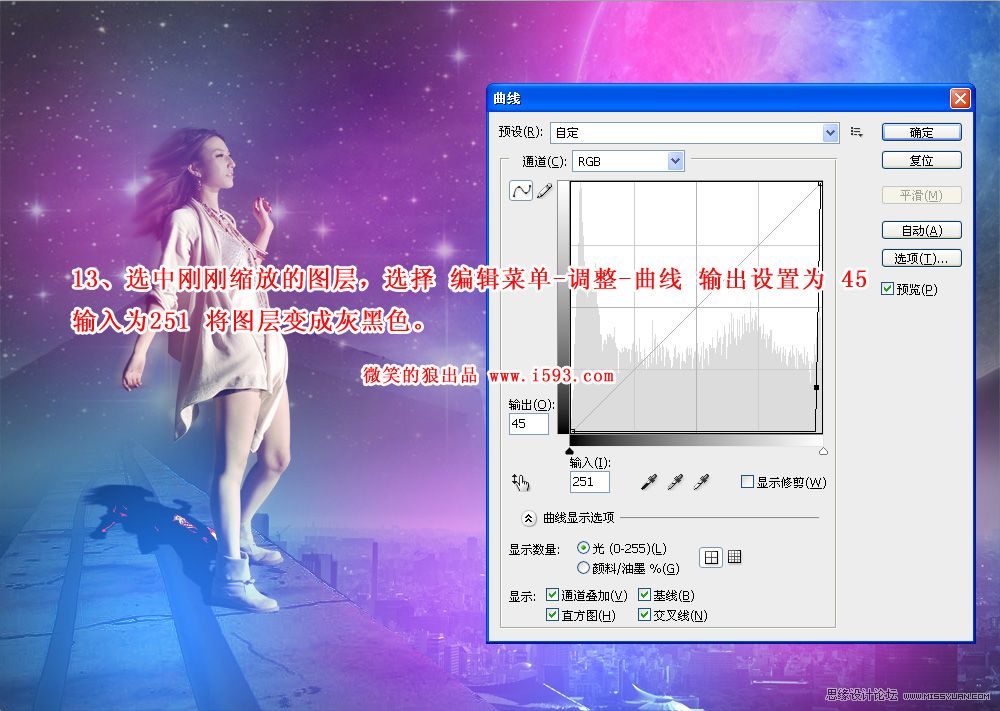This screenshot has width=1000, height=711.
Task: Pick the white point eyedropper
Action: [x=702, y=482]
